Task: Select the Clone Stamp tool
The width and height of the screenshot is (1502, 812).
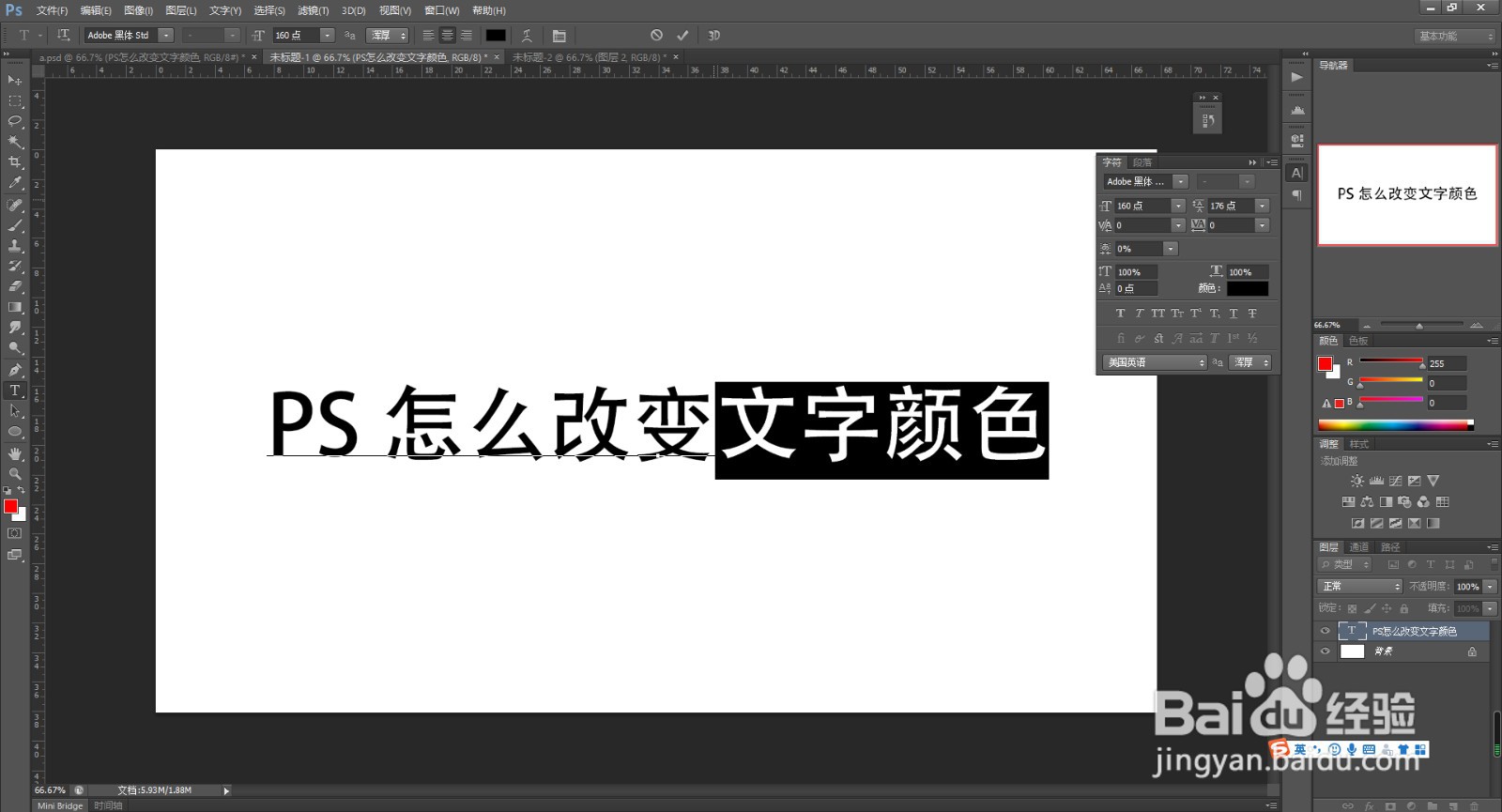Action: [x=15, y=246]
